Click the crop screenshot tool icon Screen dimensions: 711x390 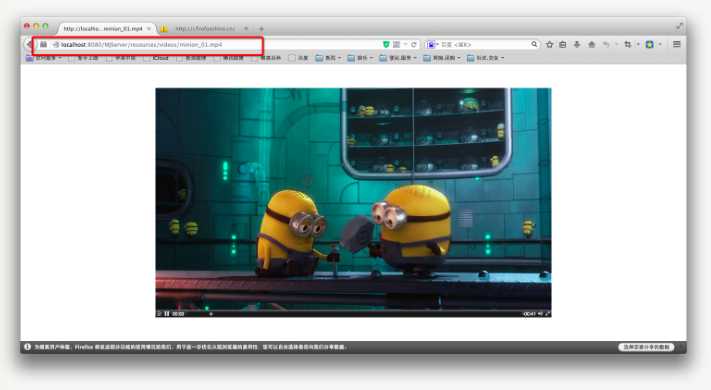click(x=628, y=44)
